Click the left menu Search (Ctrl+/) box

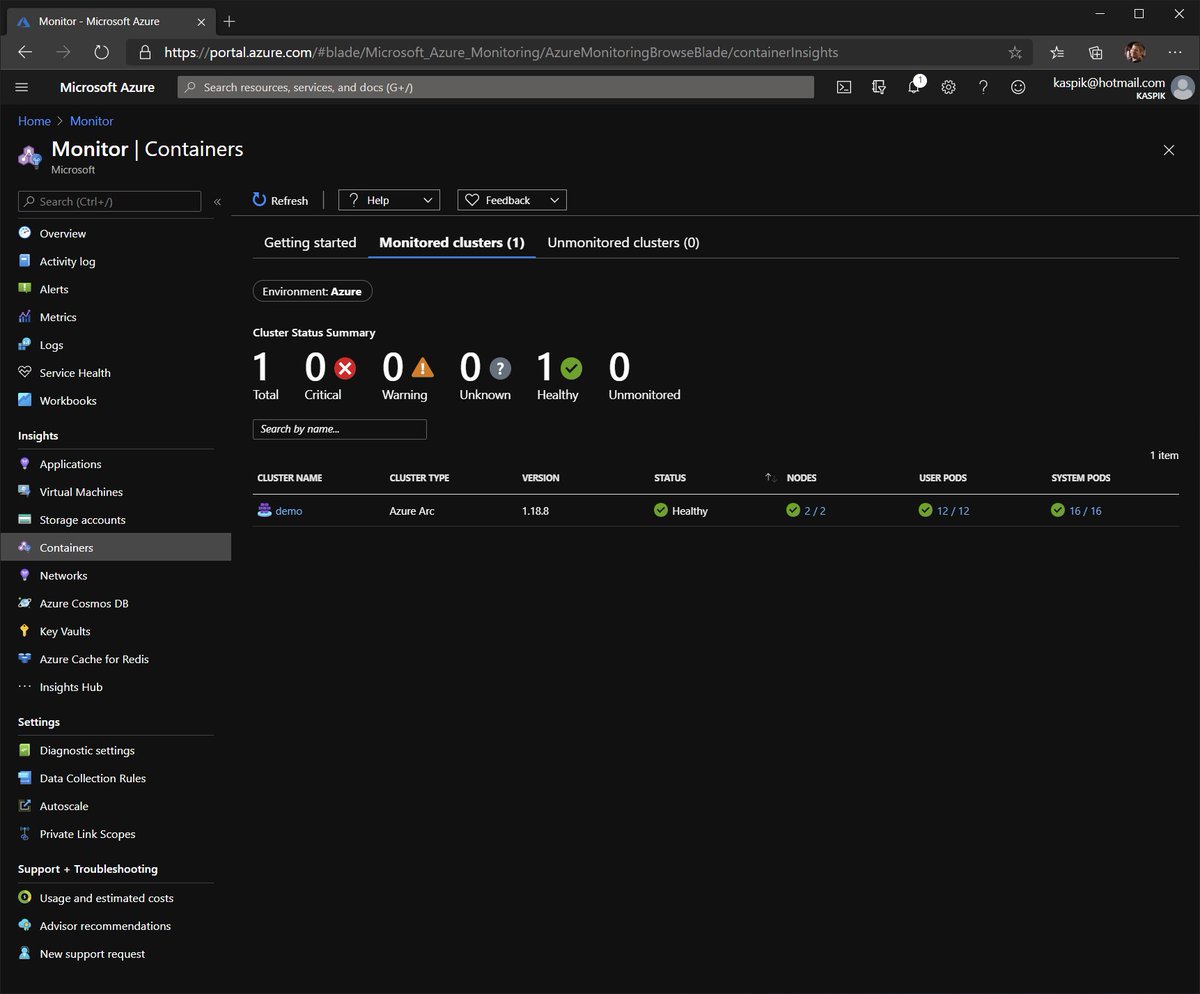(110, 201)
